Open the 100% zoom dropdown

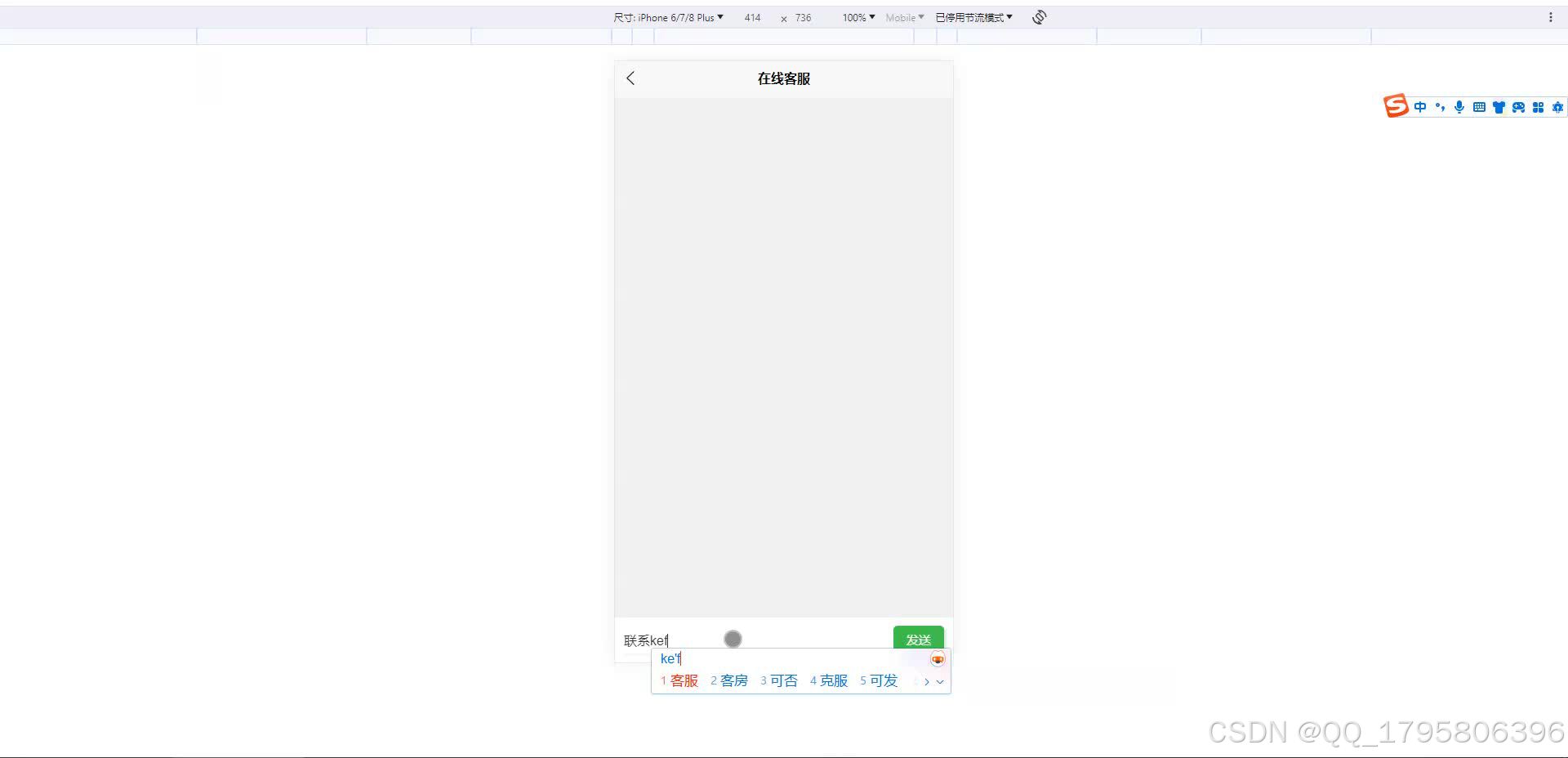point(858,17)
